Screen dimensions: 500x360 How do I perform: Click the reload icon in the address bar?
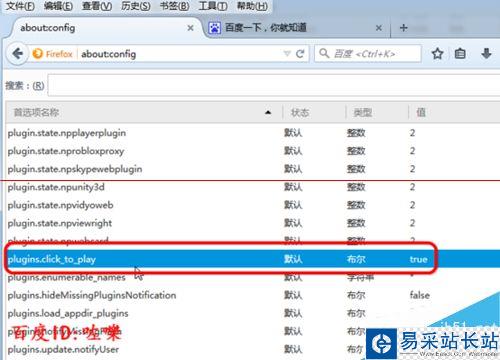pyautogui.click(x=300, y=54)
